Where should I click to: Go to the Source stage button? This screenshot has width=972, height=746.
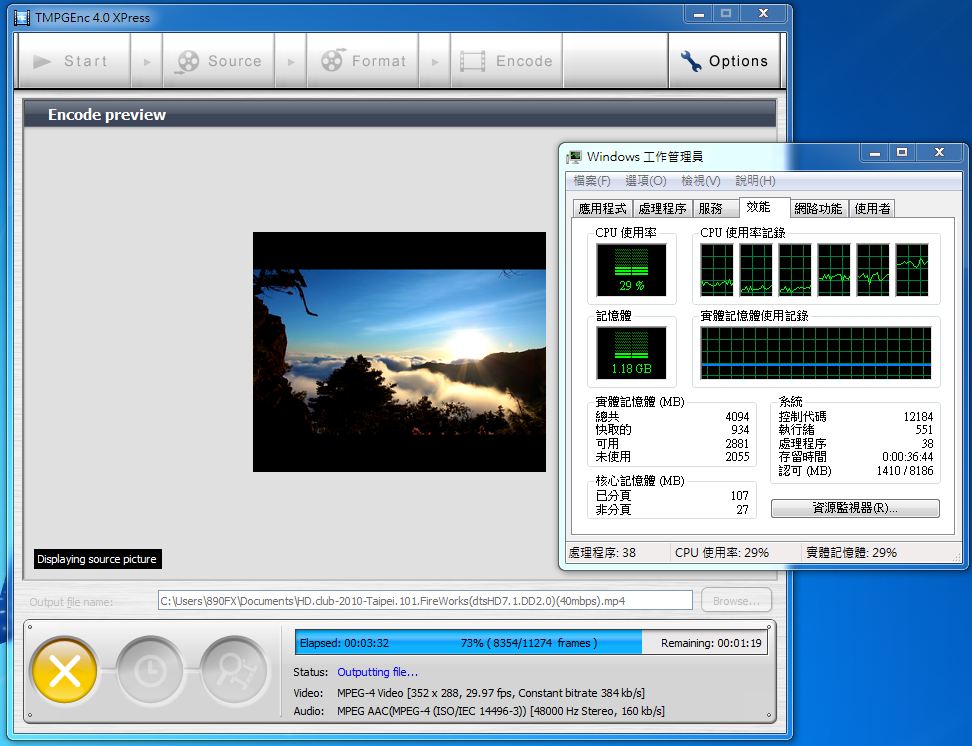(218, 61)
